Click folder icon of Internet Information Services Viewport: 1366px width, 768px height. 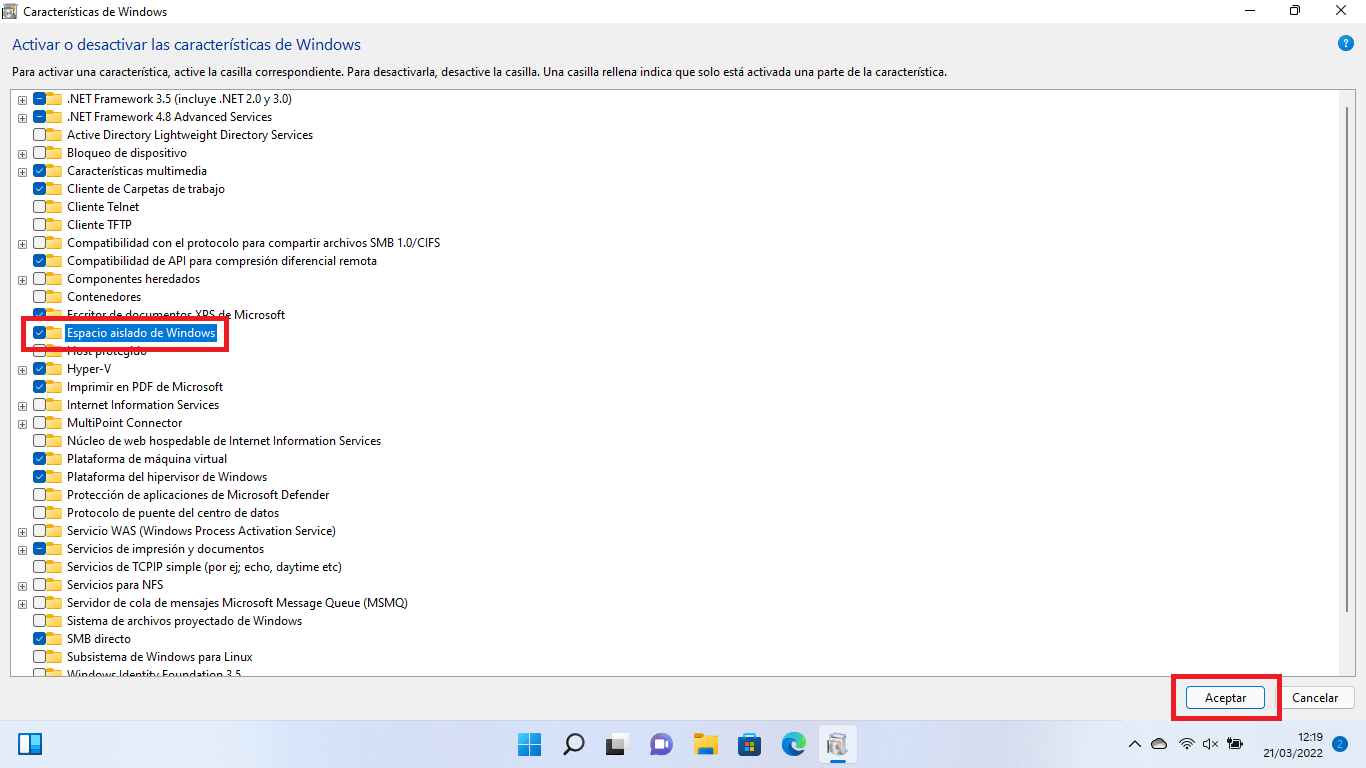click(54, 405)
